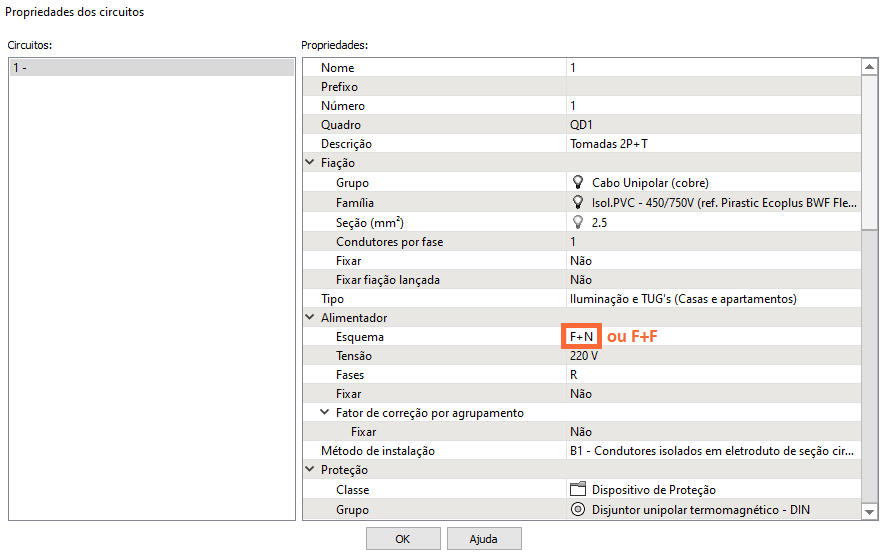The height and width of the screenshot is (558, 886).
Task: Collapse Fator de correção por agrupamento
Action: 325,413
